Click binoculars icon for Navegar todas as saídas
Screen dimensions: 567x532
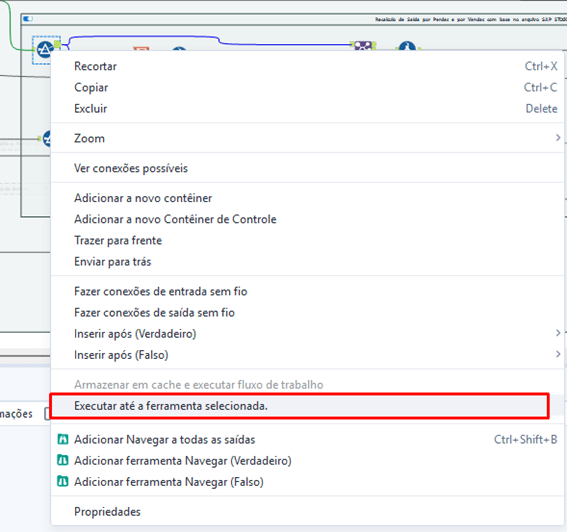[x=63, y=439]
